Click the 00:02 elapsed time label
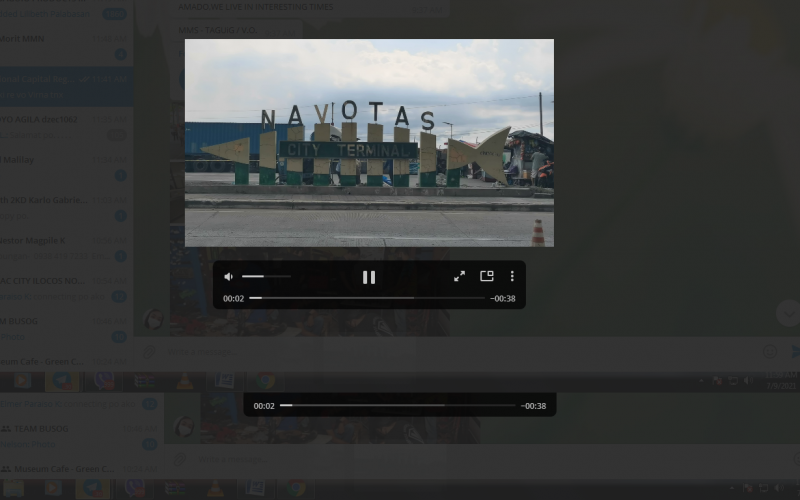 click(x=233, y=298)
